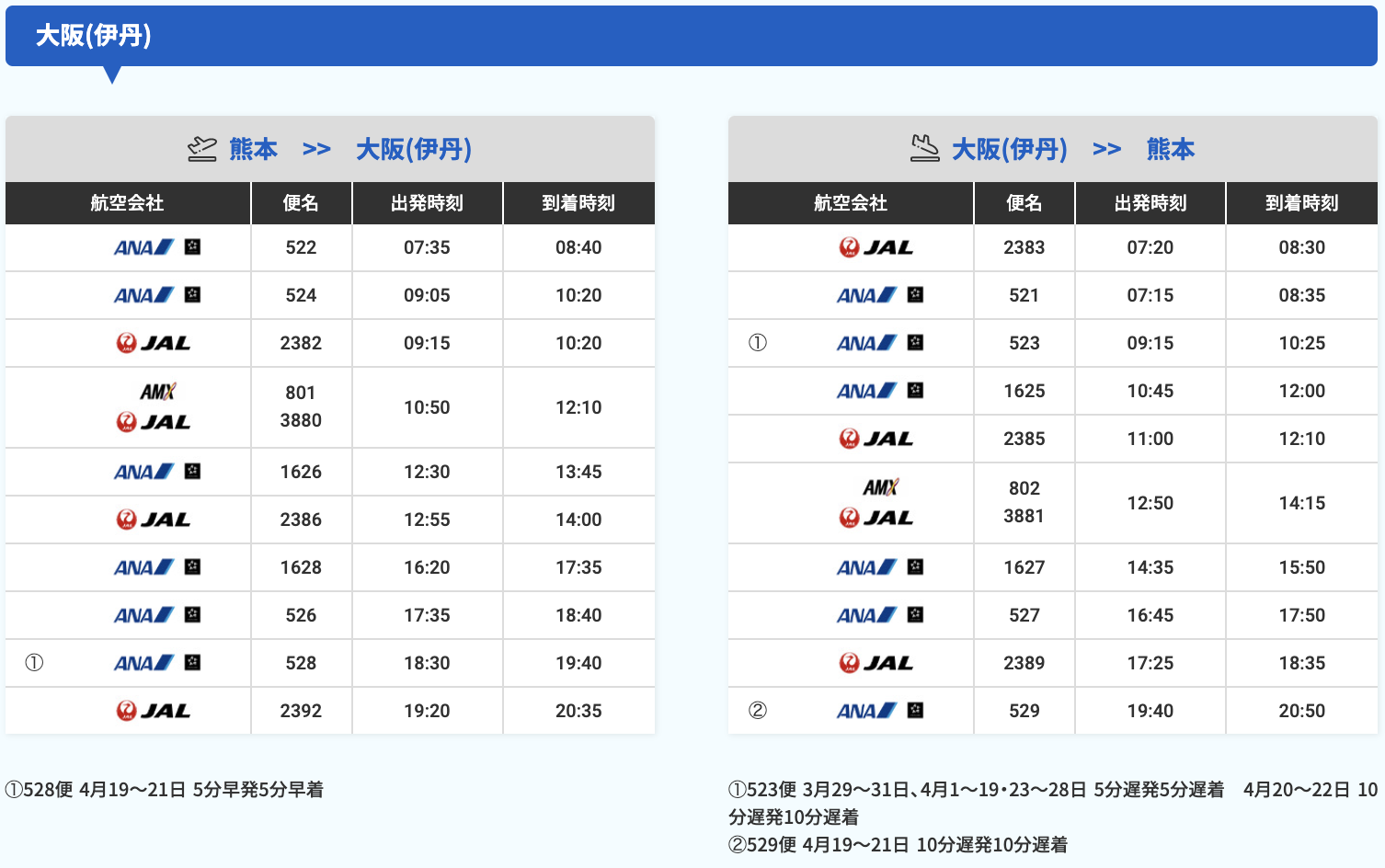This screenshot has height=868, width=1385.
Task: Click arrival time 13:45 of flight 1626
Action: point(578,472)
